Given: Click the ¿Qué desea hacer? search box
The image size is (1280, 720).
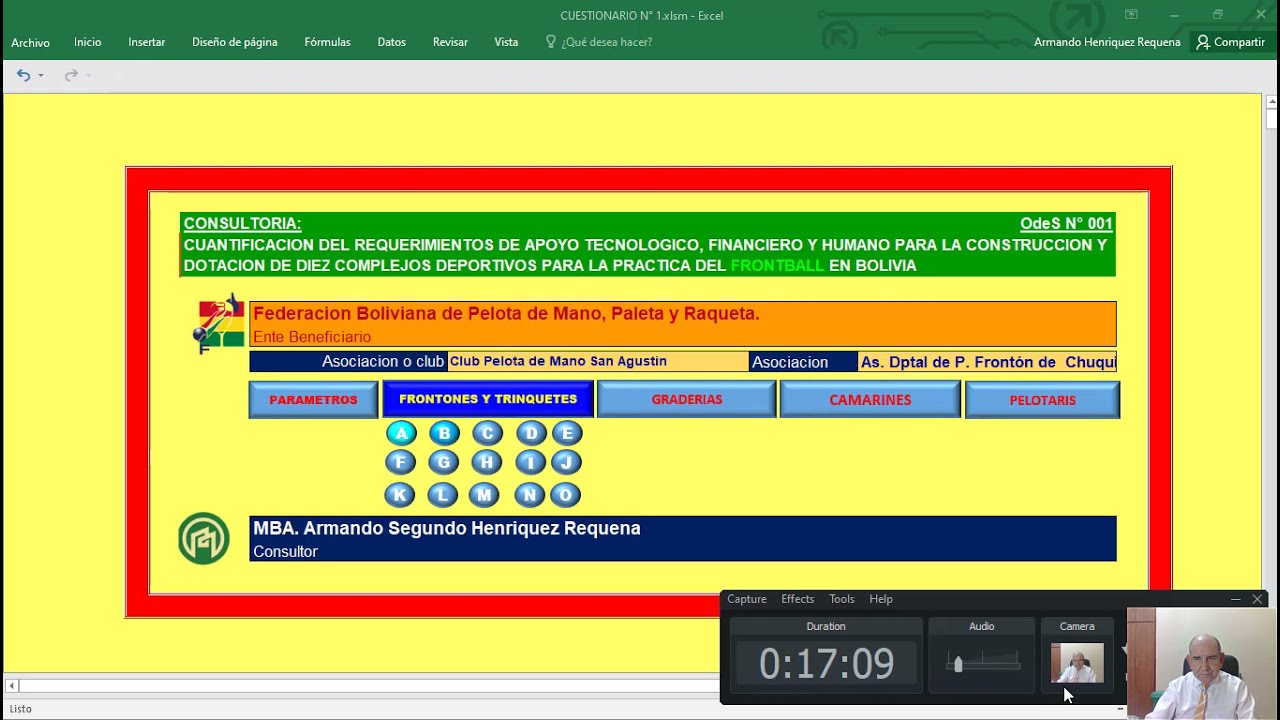Looking at the screenshot, I should pos(600,42).
